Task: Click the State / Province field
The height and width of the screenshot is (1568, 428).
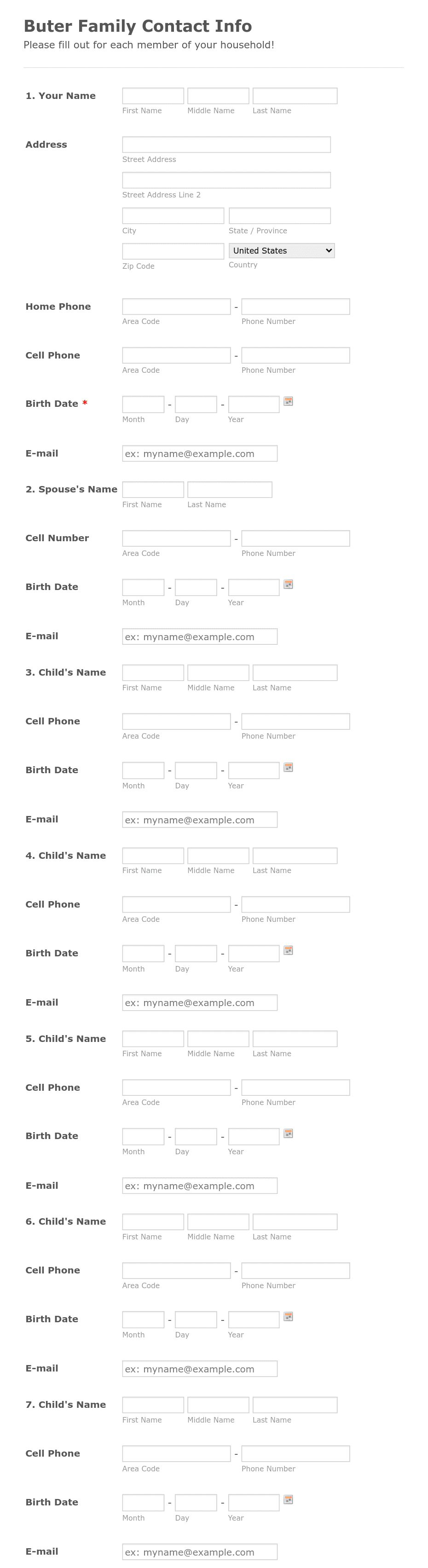Action: [280, 215]
